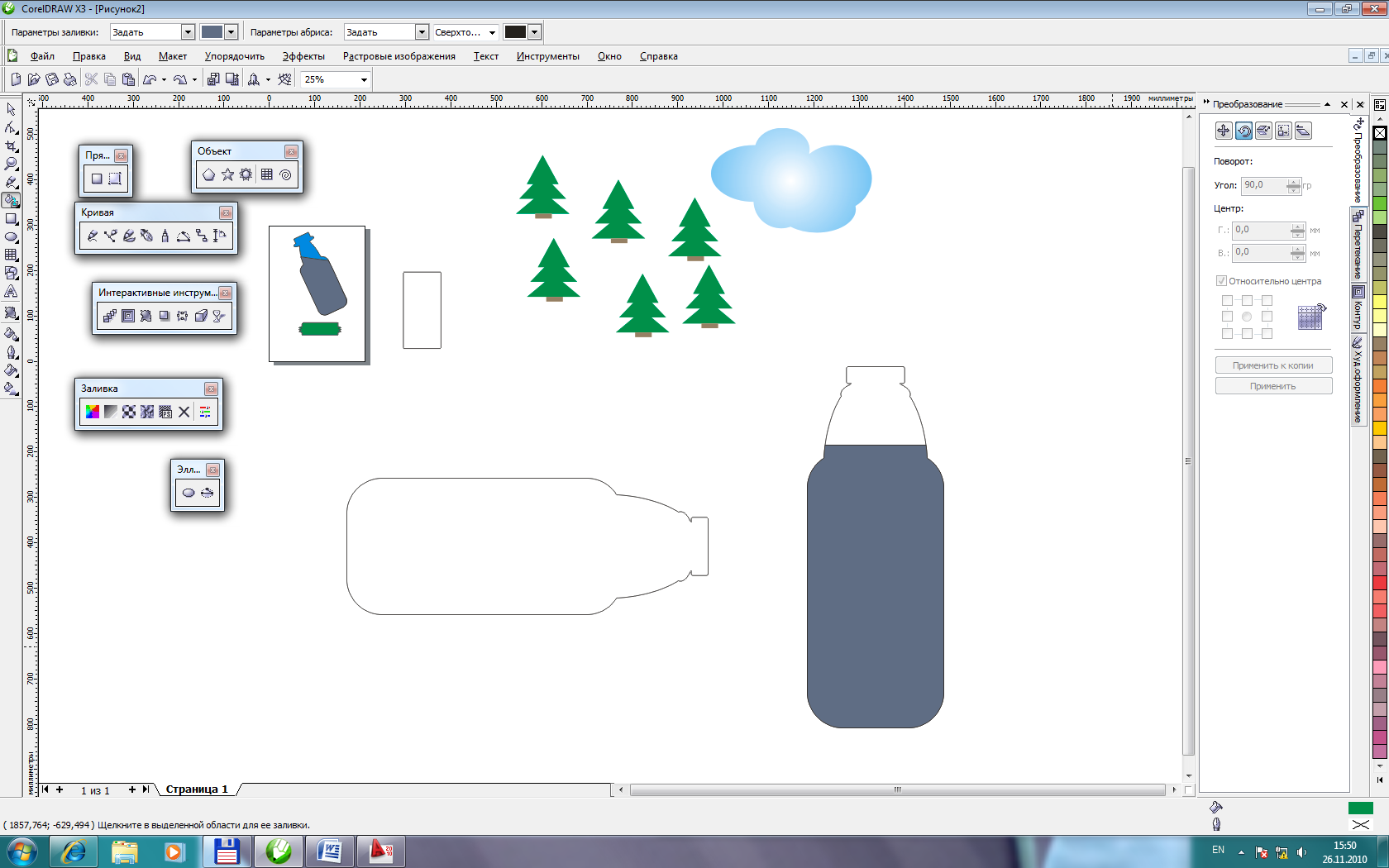Select the Crop tool in the toolbox
The width and height of the screenshot is (1389, 868).
pos(11,146)
